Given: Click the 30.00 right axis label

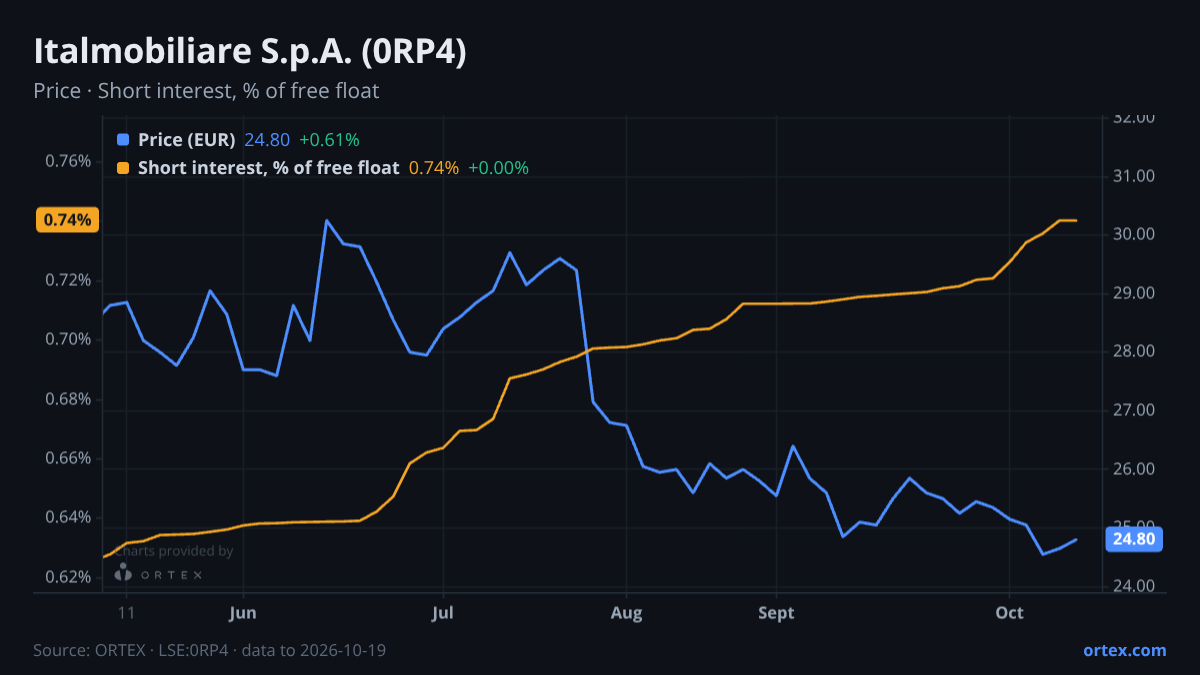Looking at the screenshot, I should click(x=1134, y=235).
